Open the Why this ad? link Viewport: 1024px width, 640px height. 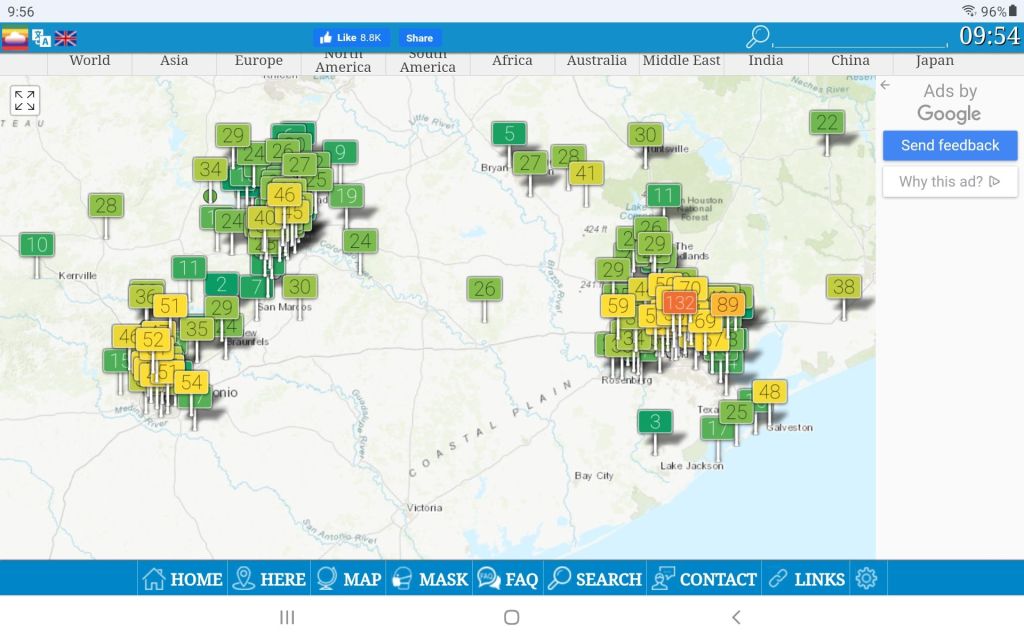point(949,181)
